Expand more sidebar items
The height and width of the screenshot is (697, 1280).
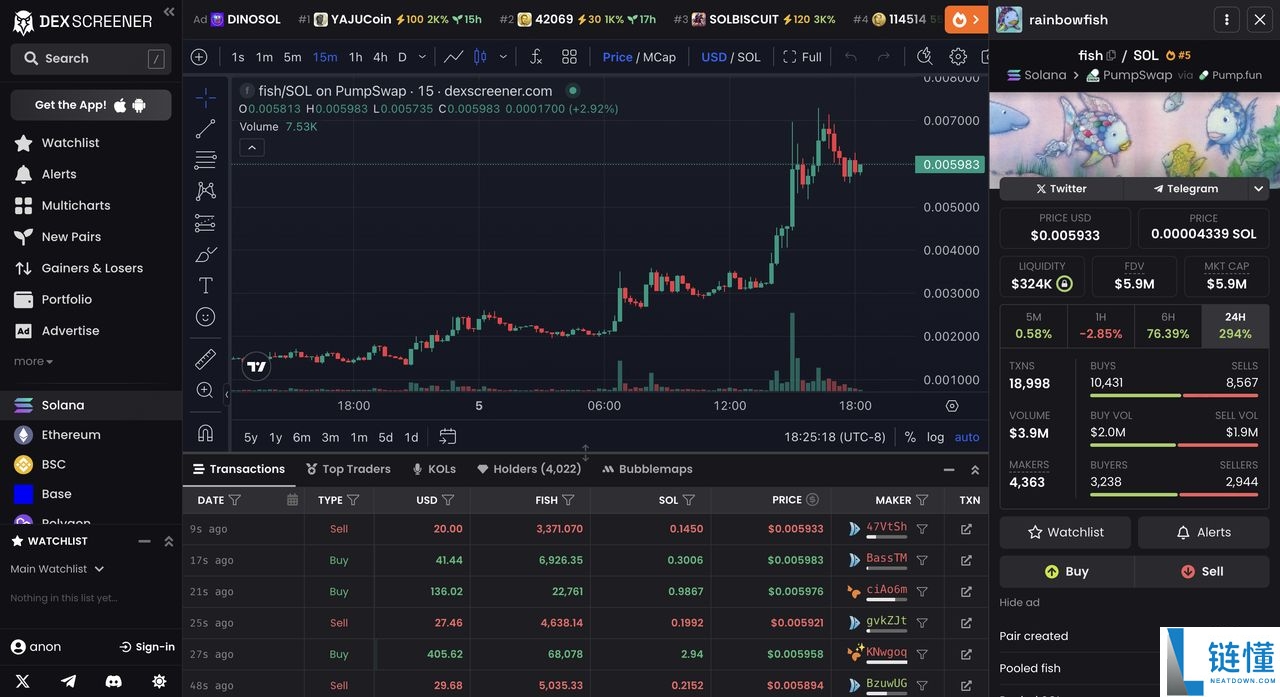click(33, 362)
